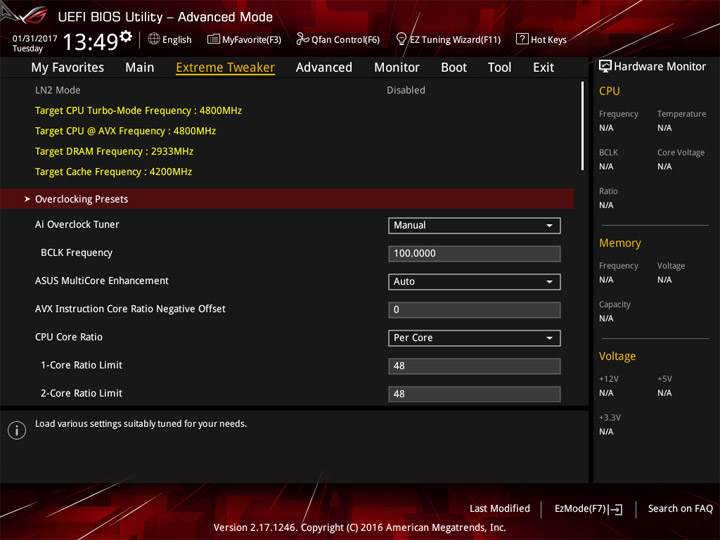Click the English language button
Screen dimensions: 720x540
tap(169, 39)
